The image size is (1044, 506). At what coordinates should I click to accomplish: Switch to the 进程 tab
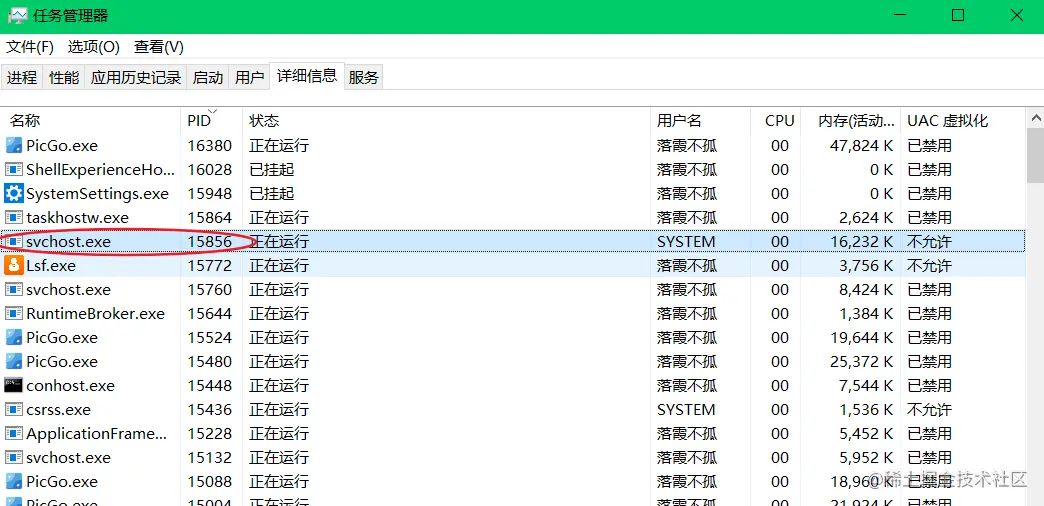(x=22, y=77)
